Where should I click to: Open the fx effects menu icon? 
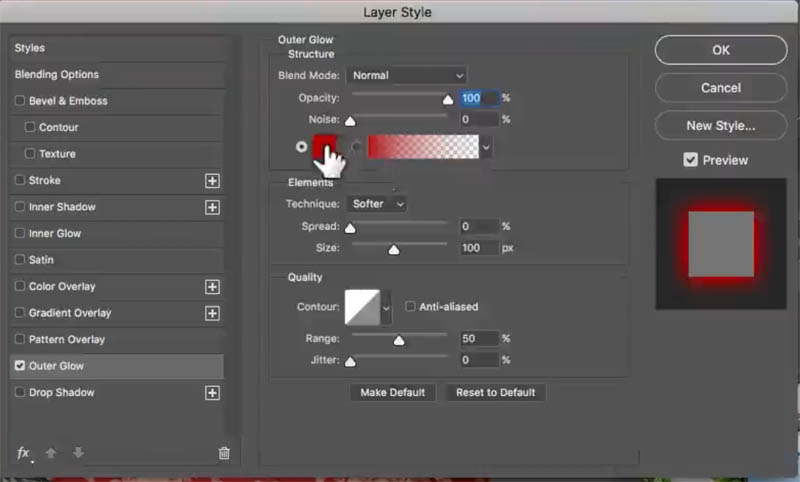(x=23, y=453)
